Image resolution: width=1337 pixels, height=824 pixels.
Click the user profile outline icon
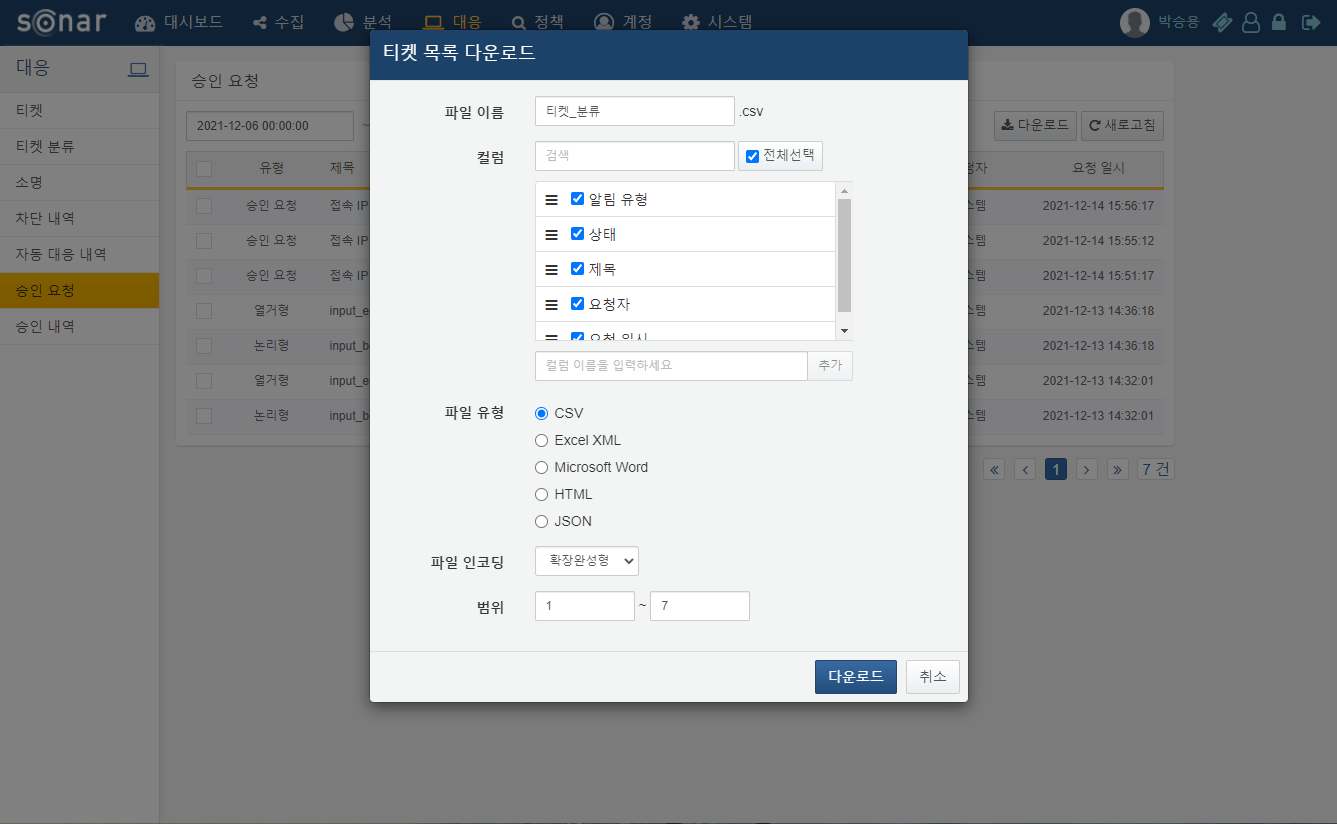1250,22
